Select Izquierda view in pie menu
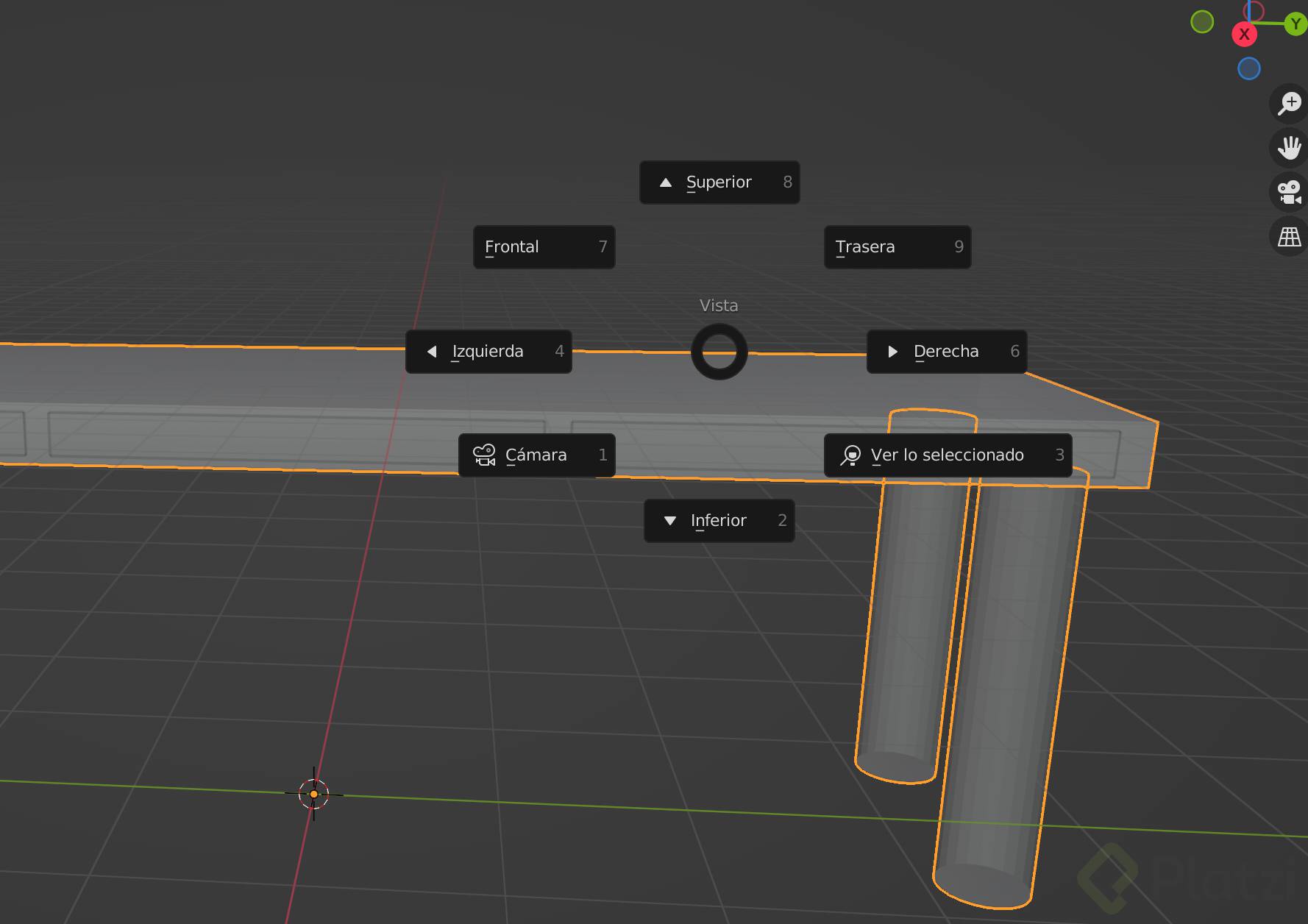The width and height of the screenshot is (1308, 924). pos(488,352)
